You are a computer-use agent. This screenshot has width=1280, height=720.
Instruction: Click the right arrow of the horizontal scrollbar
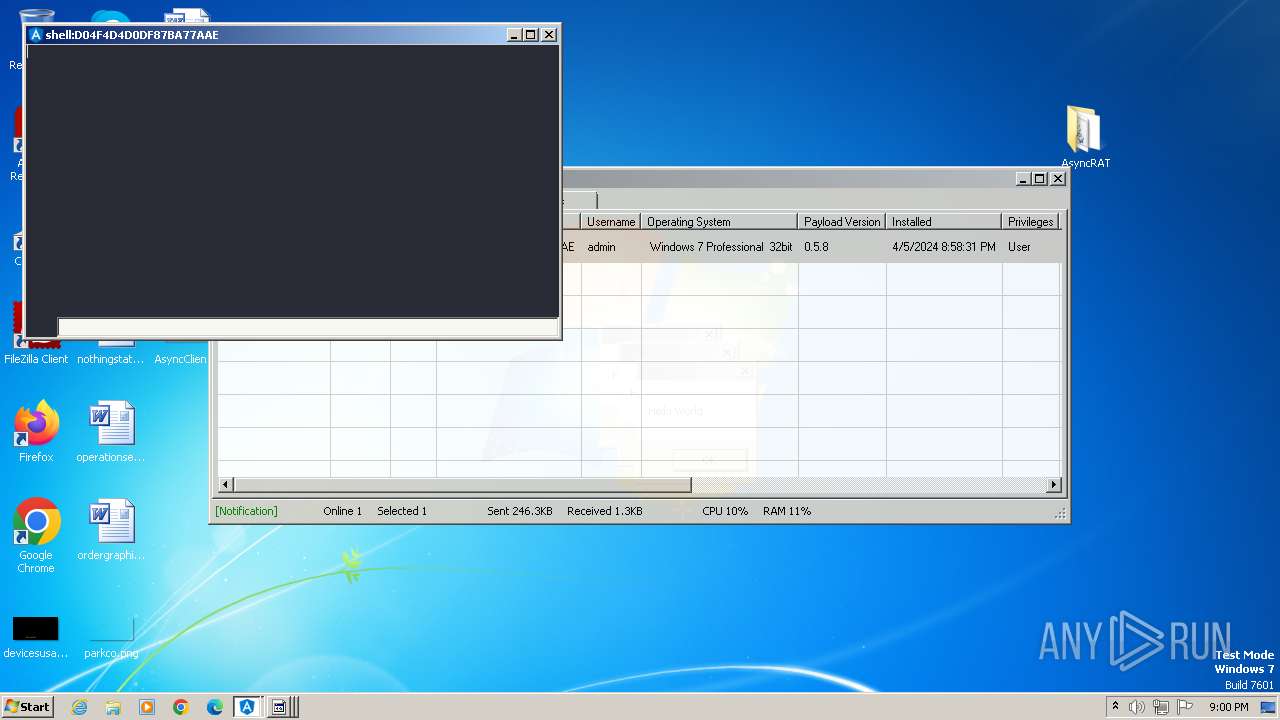[1053, 485]
